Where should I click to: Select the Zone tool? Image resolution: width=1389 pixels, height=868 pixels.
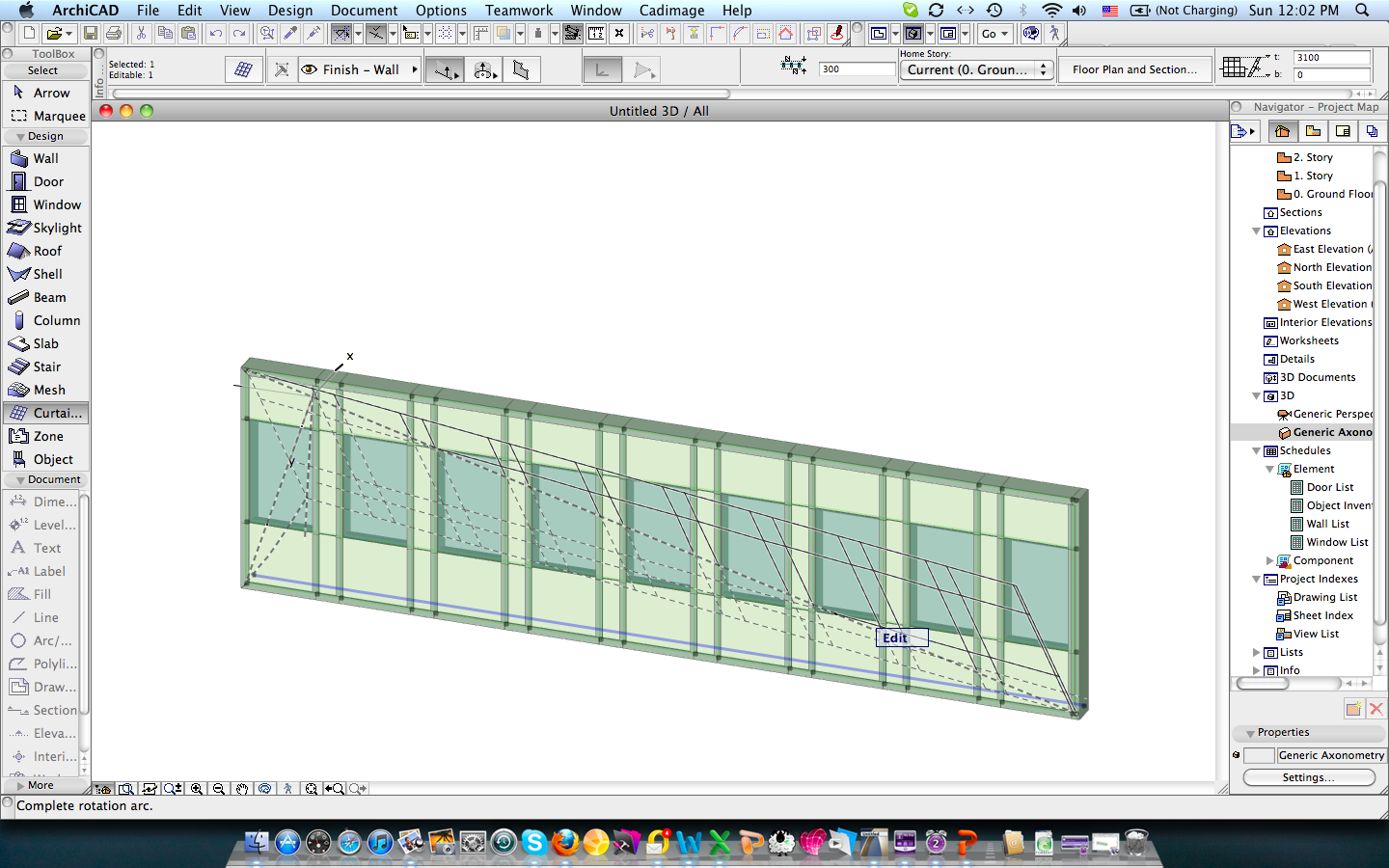tap(45, 436)
